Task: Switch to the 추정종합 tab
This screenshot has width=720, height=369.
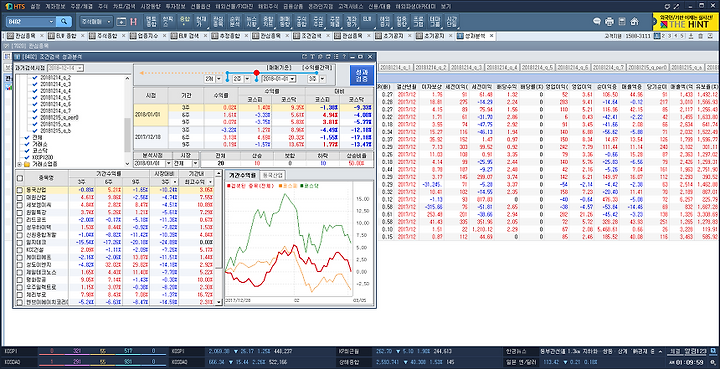Action: (230, 36)
